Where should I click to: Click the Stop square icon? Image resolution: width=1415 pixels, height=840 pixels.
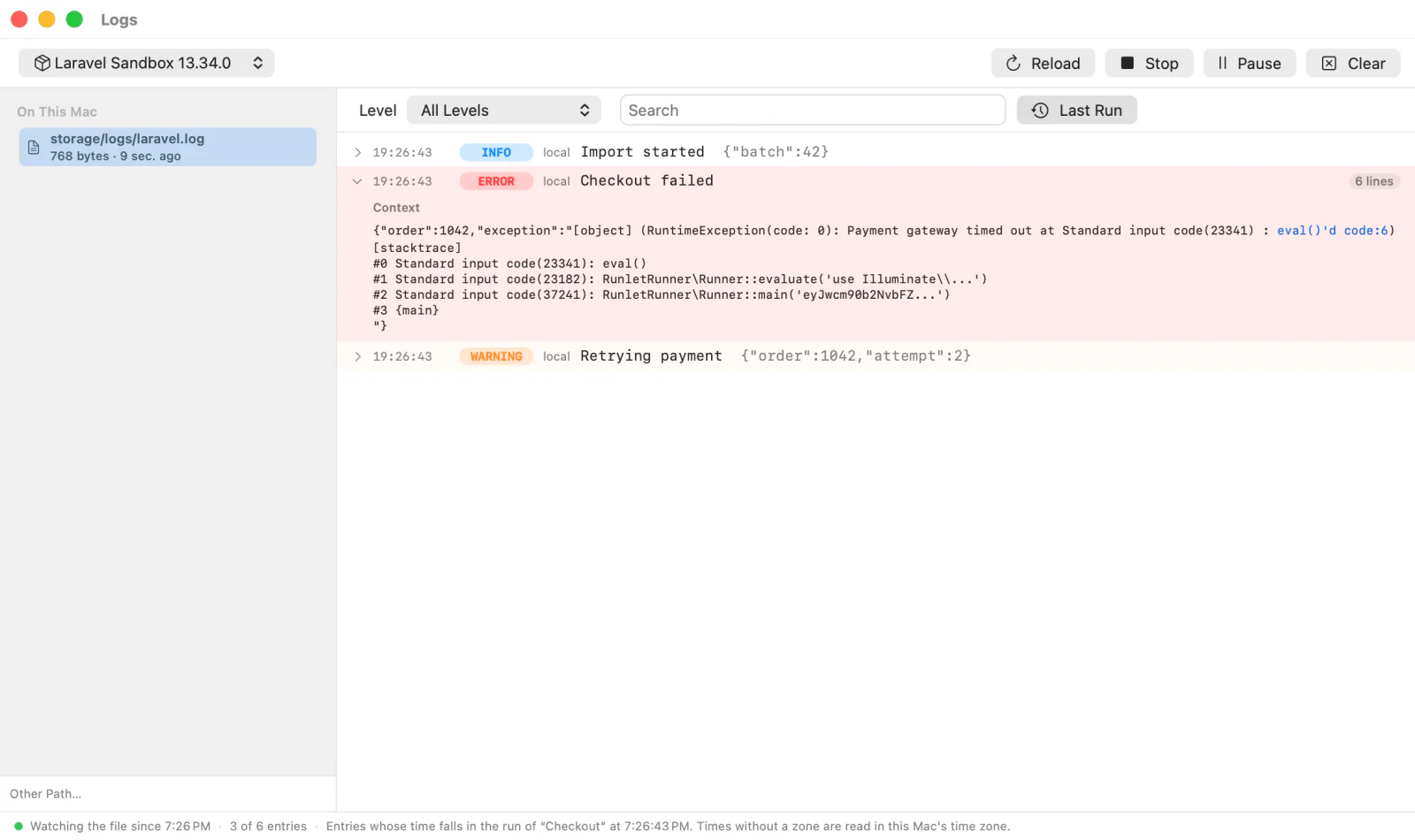1128,63
